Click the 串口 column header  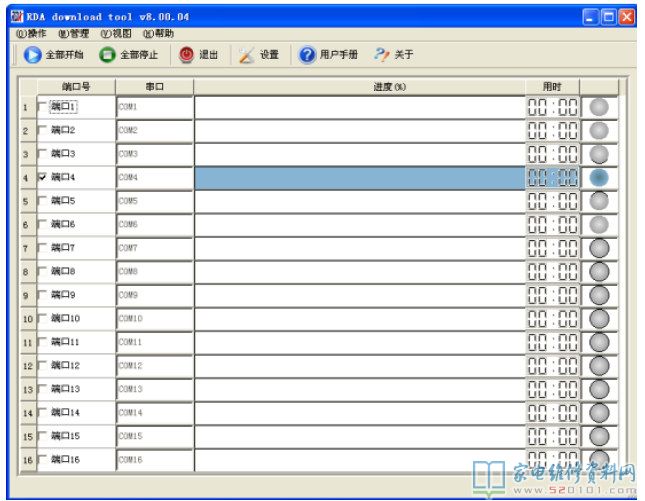coord(154,87)
